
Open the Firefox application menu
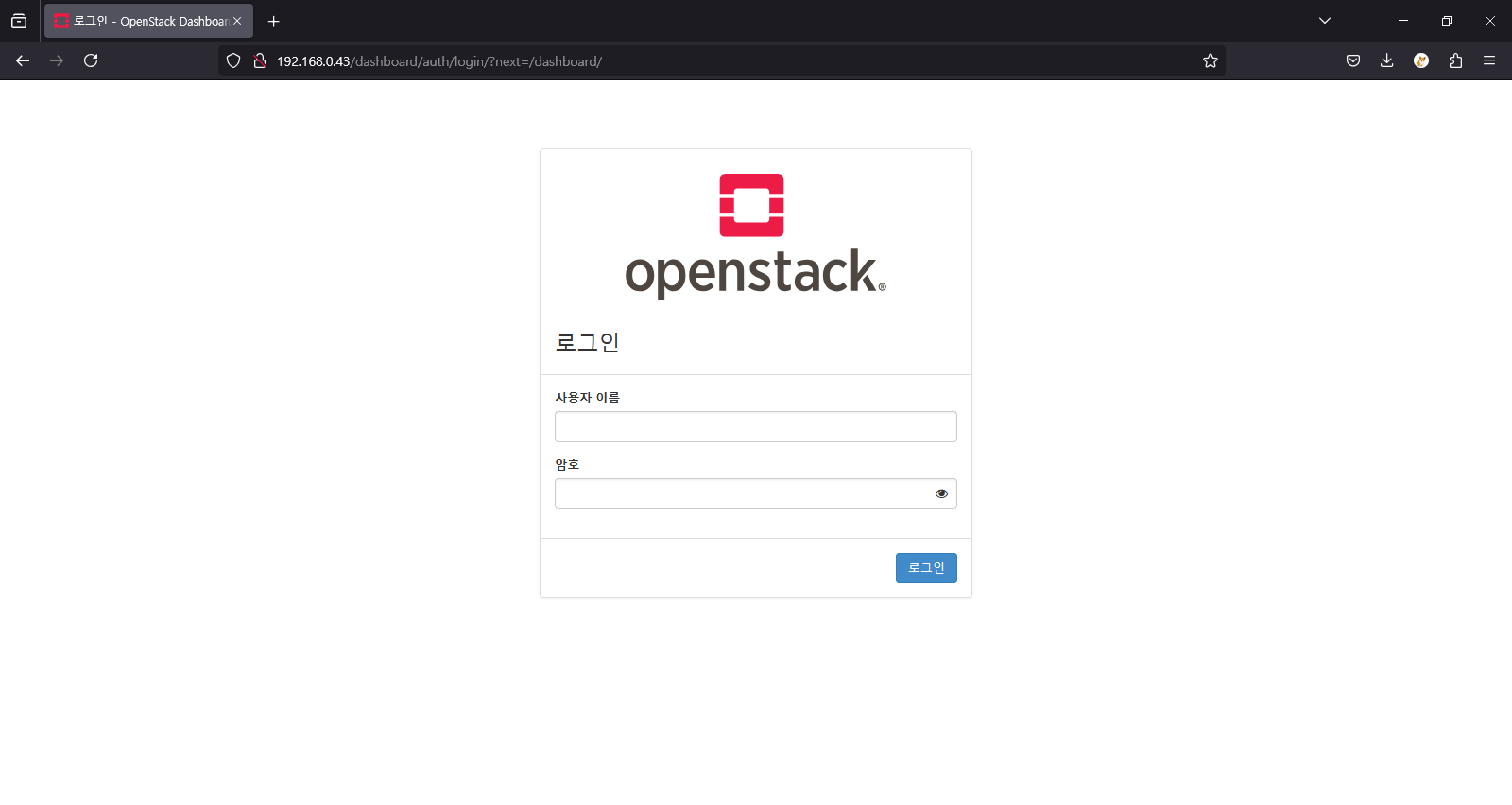[1489, 60]
